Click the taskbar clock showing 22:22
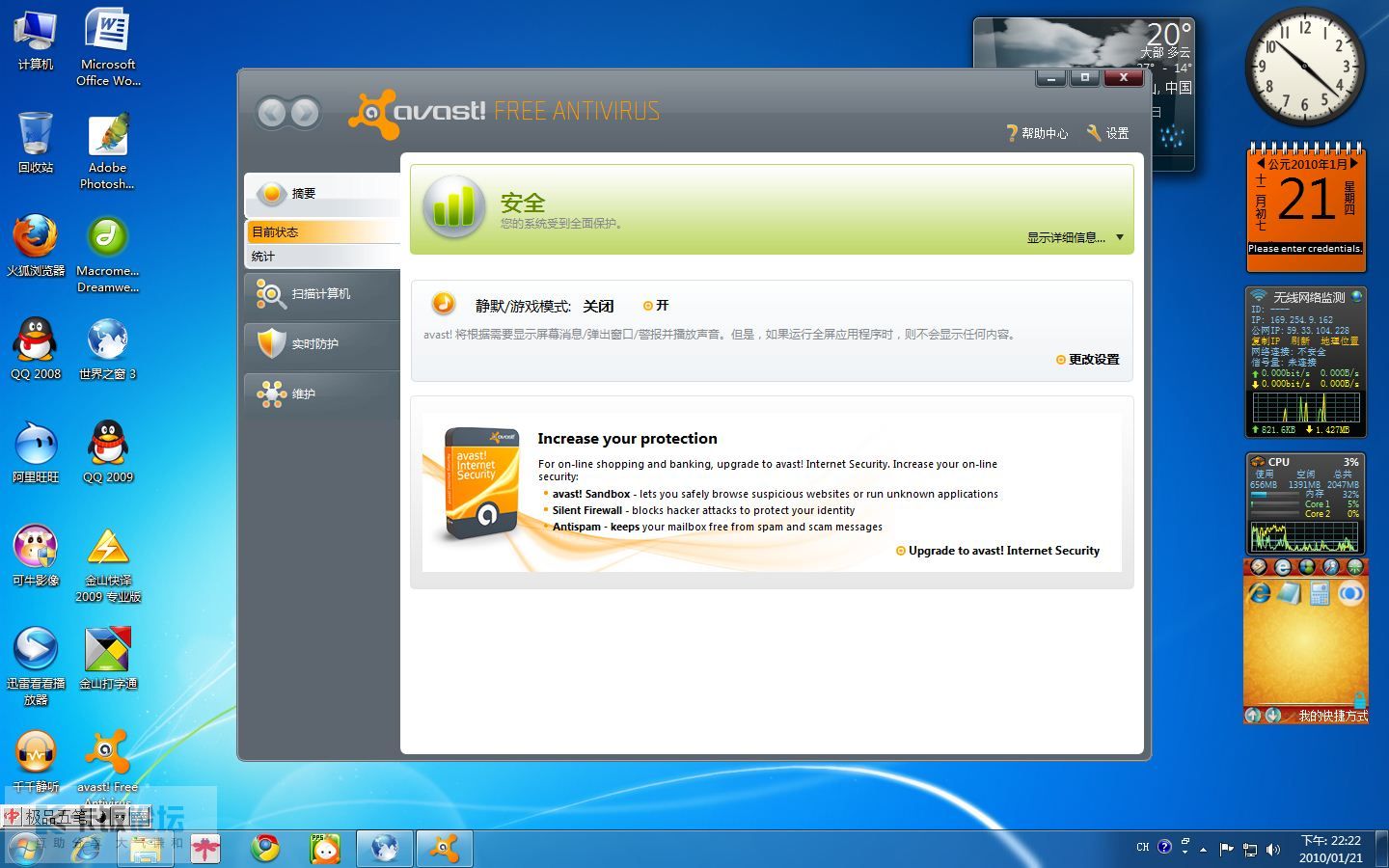This screenshot has width=1389, height=868. point(1331,849)
